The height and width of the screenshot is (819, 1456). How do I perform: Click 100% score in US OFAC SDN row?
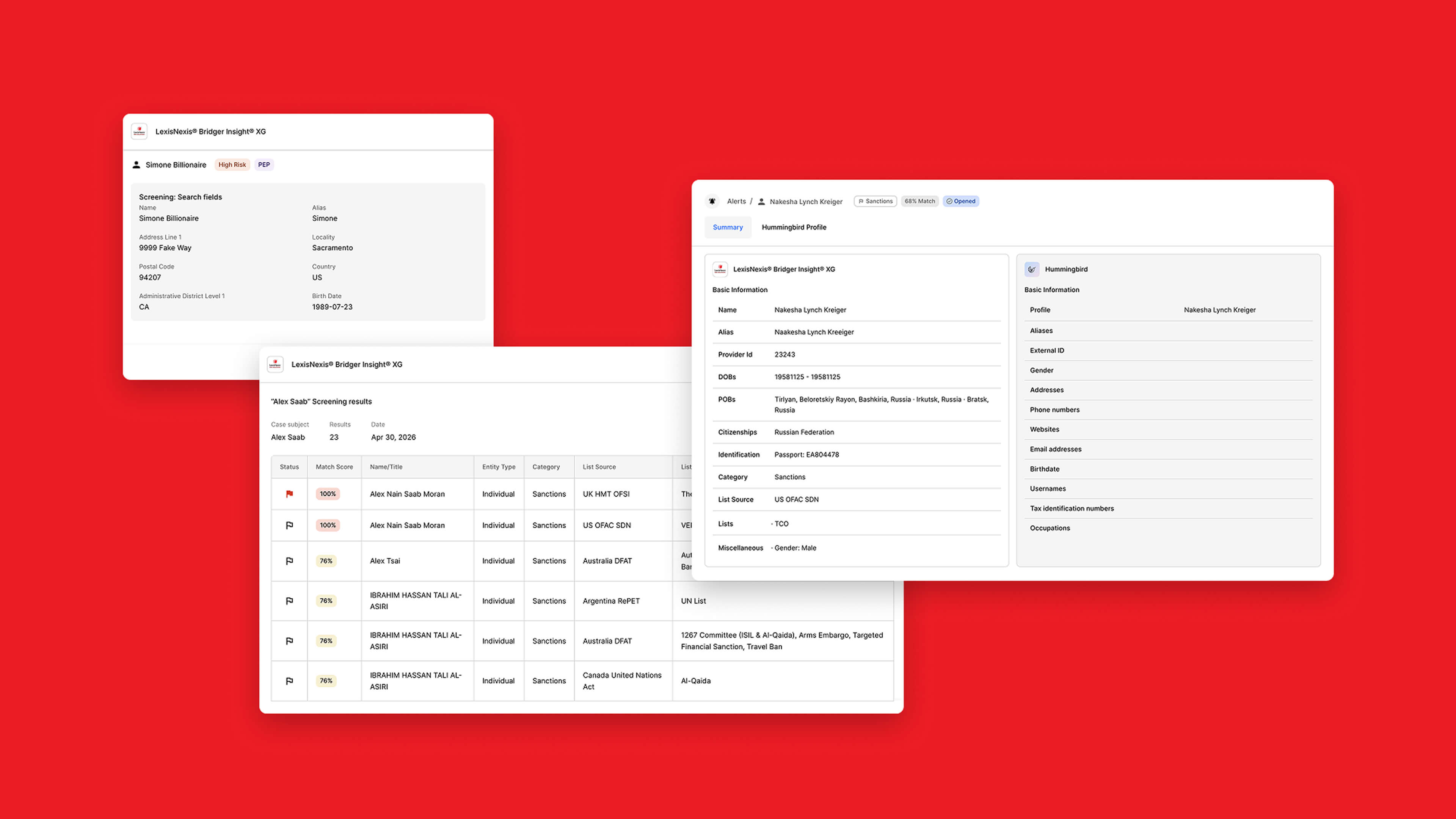click(328, 526)
